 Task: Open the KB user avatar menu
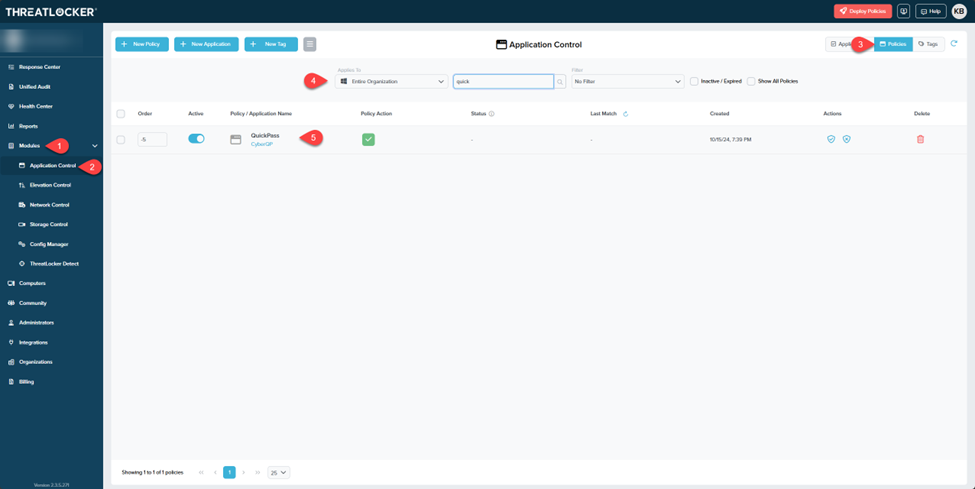tap(959, 11)
